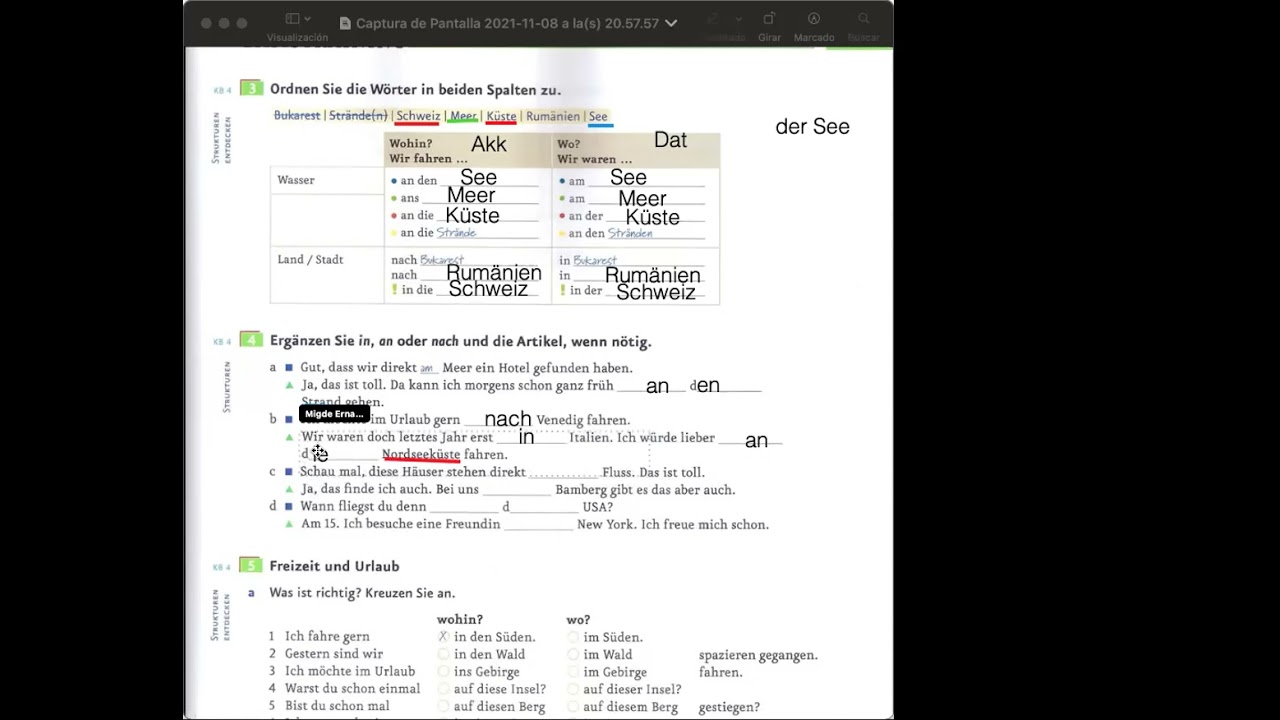
Task: Check 'ins Gebirge' option
Action: click(x=443, y=672)
